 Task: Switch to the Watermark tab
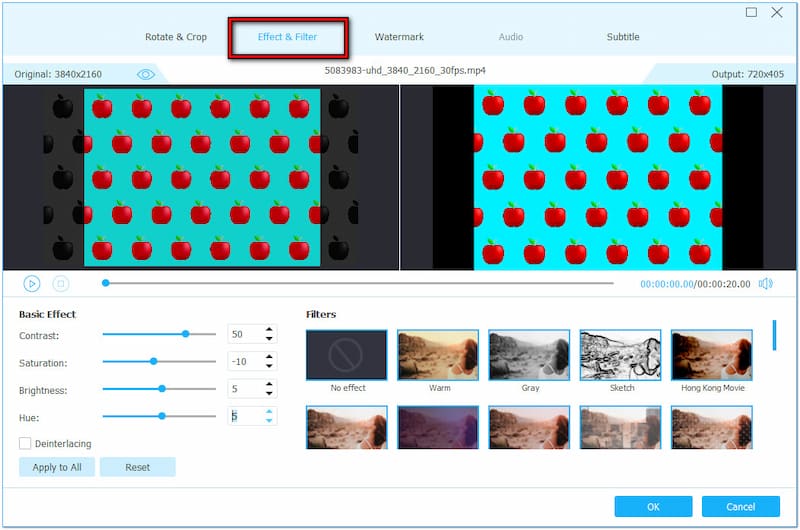point(399,37)
